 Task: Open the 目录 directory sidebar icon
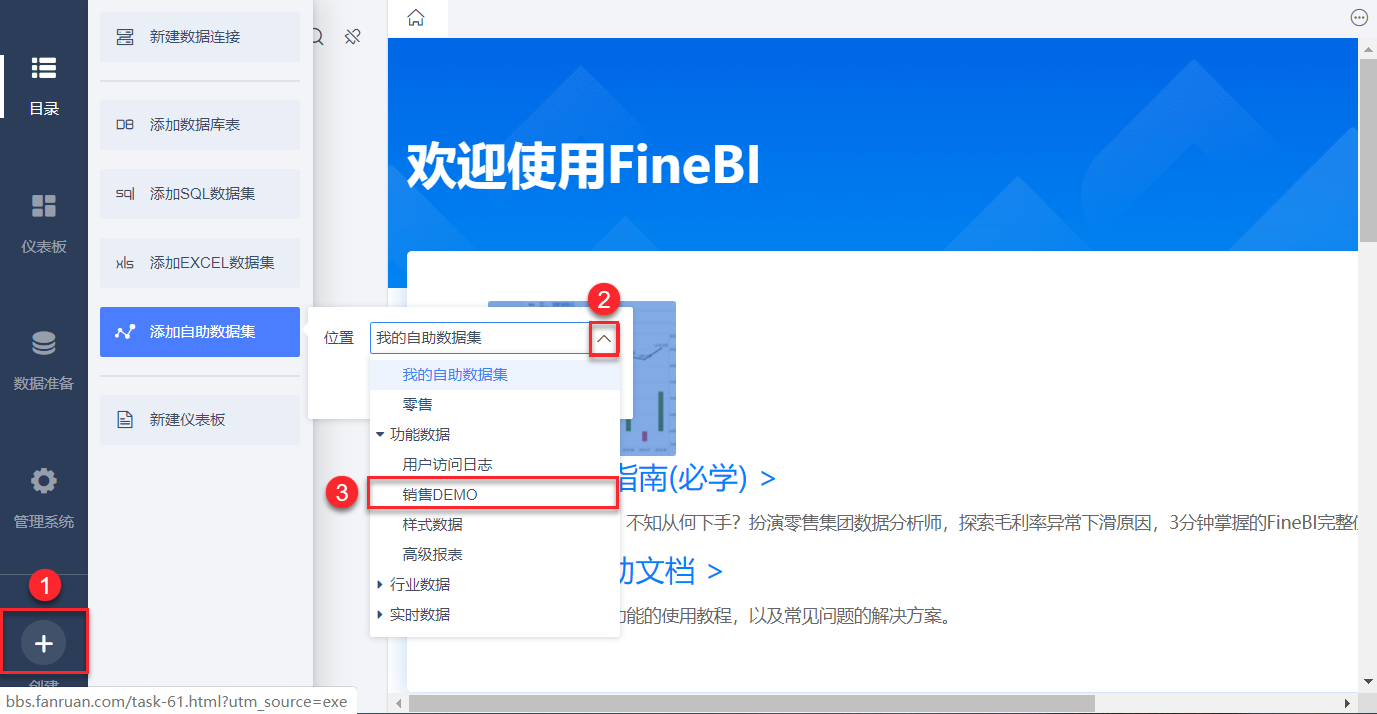[x=43, y=68]
